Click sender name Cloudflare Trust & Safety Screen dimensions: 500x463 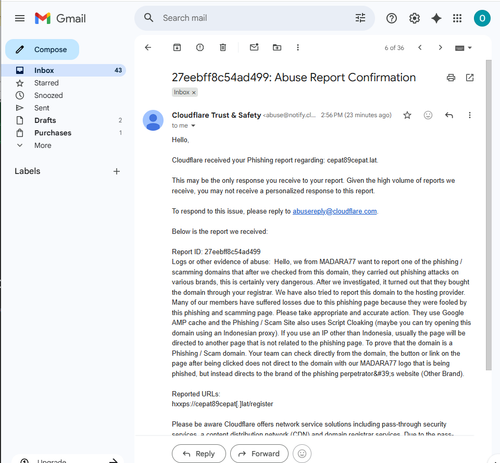coord(216,115)
